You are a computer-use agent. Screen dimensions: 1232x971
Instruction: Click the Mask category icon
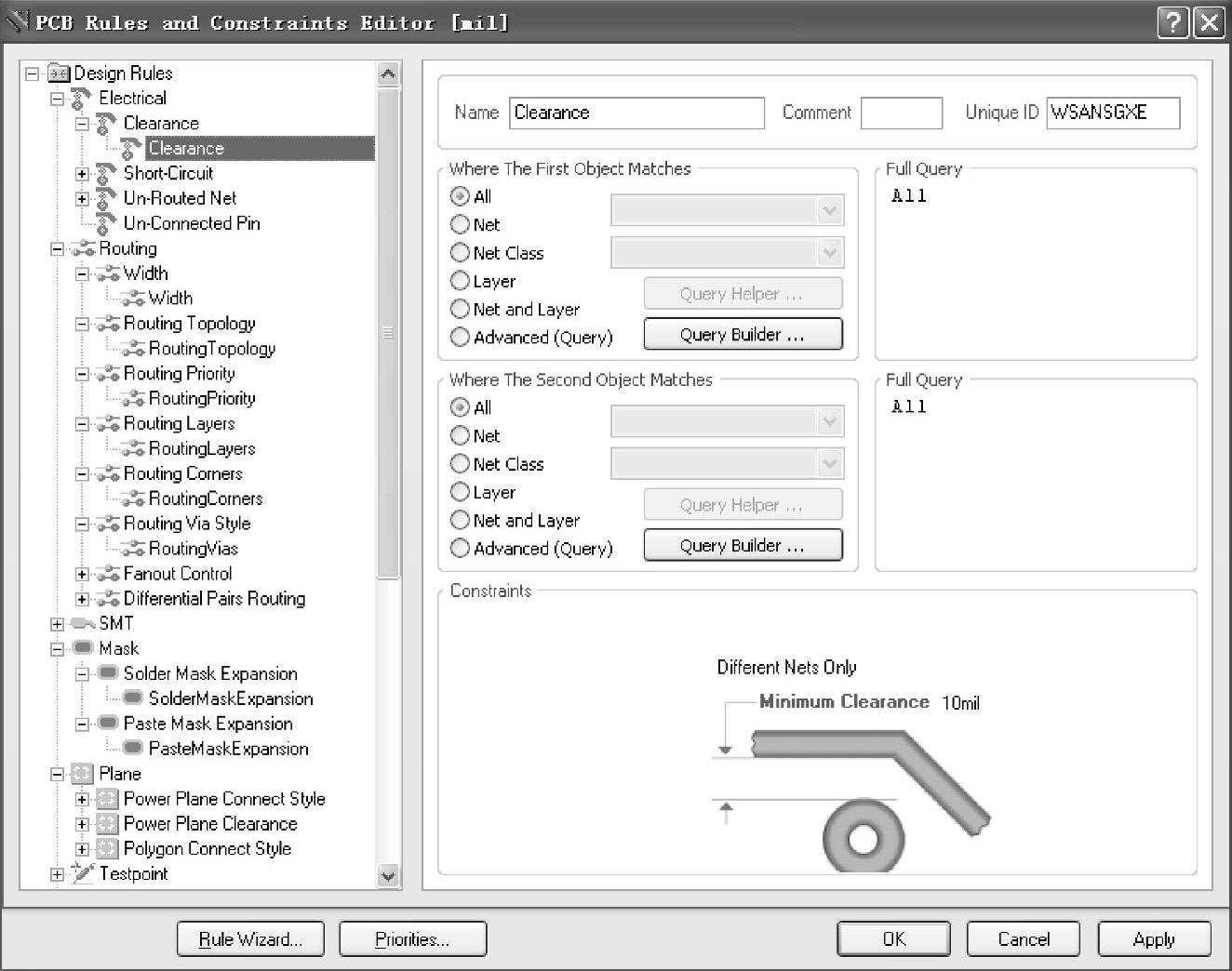point(83,648)
